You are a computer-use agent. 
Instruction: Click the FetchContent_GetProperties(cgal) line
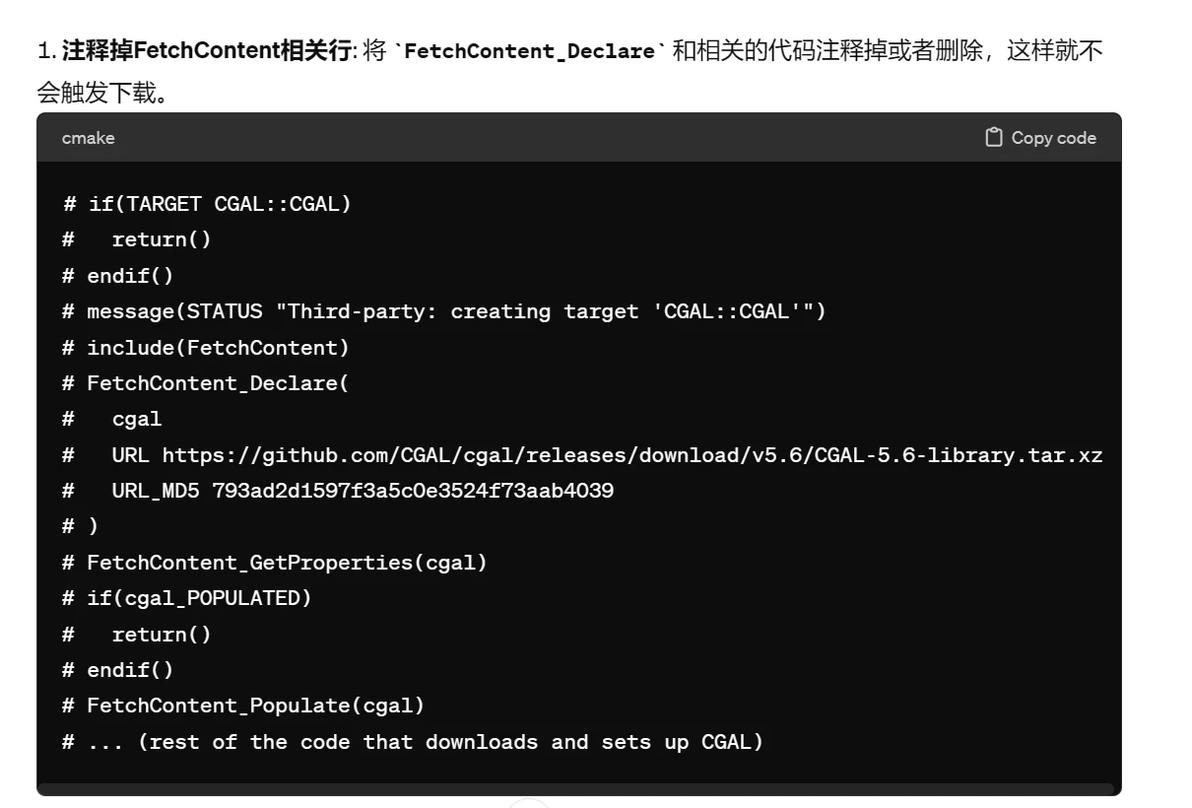[x=274, y=563]
